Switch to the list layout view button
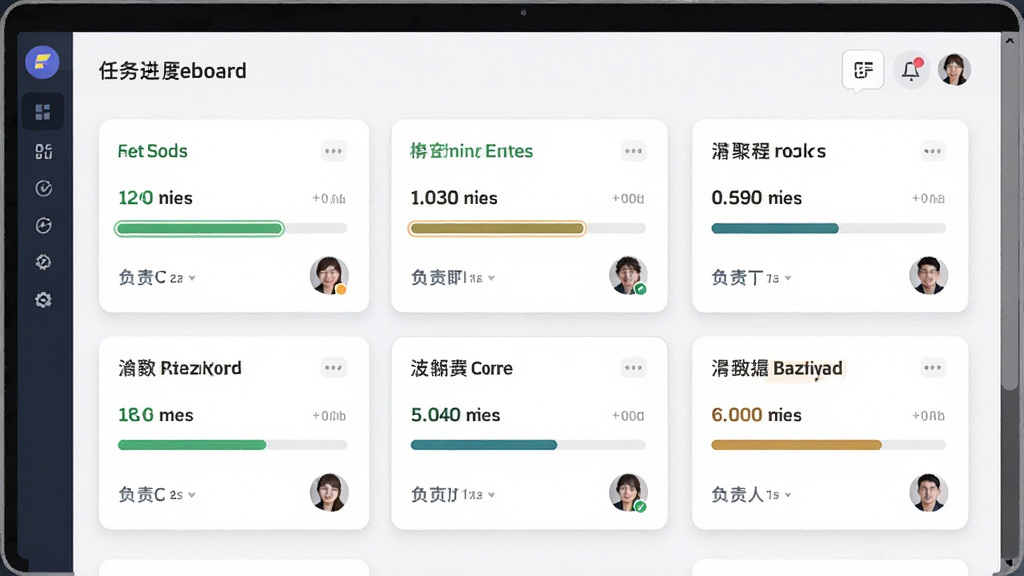 pos(863,70)
